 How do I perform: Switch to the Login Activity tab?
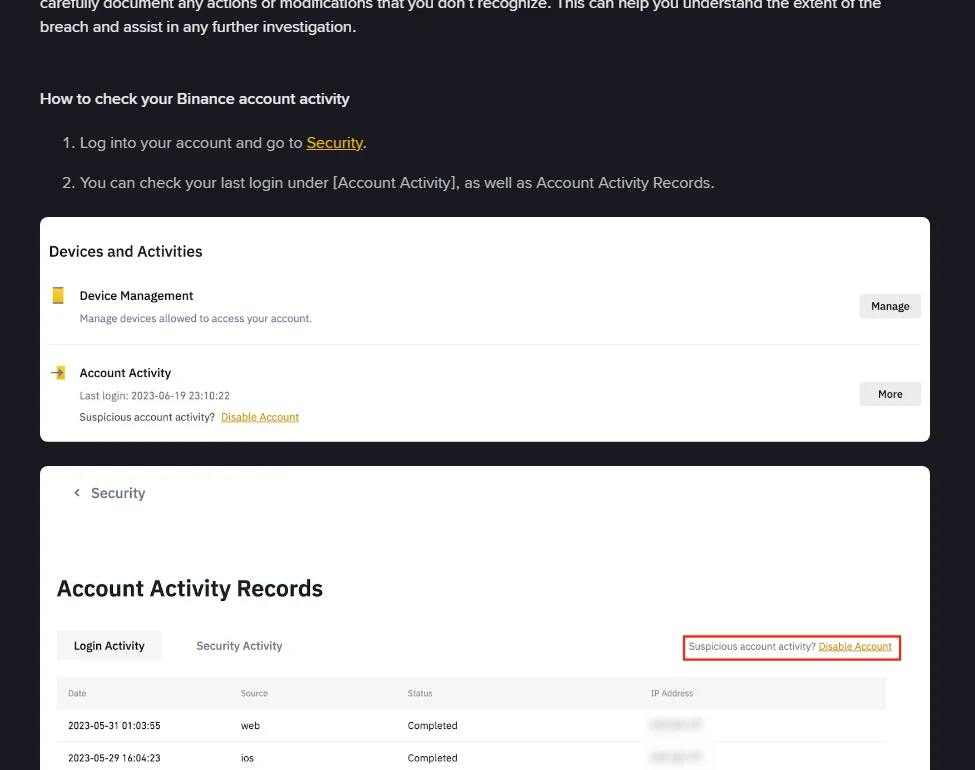coord(109,646)
